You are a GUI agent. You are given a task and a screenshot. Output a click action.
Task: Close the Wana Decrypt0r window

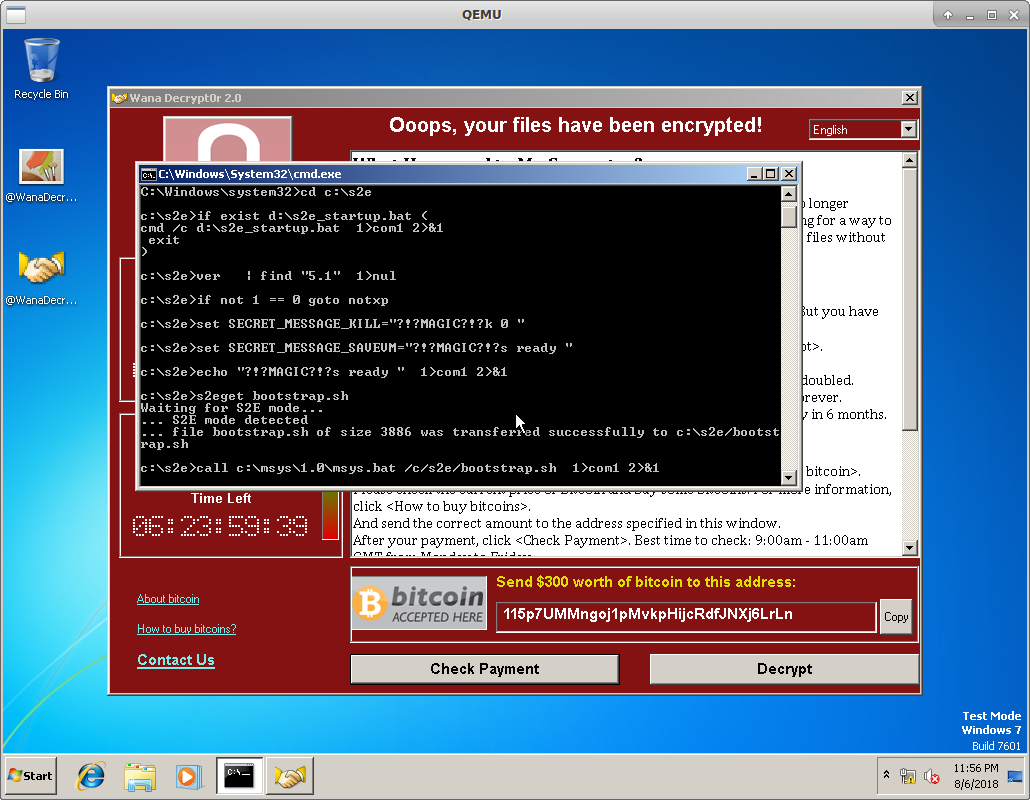pos(909,98)
